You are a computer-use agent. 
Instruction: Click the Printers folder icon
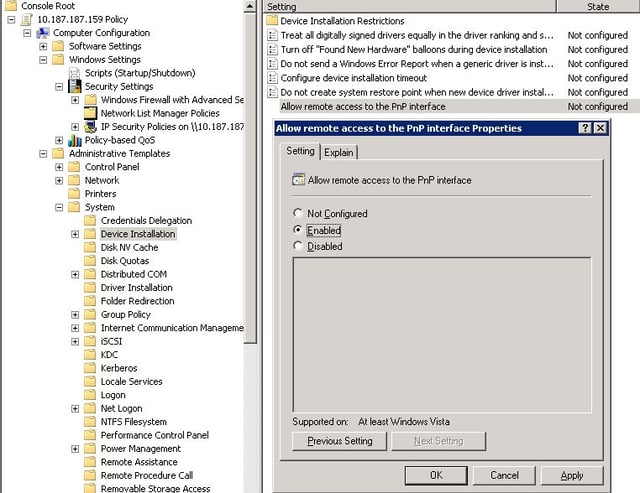tap(74, 193)
